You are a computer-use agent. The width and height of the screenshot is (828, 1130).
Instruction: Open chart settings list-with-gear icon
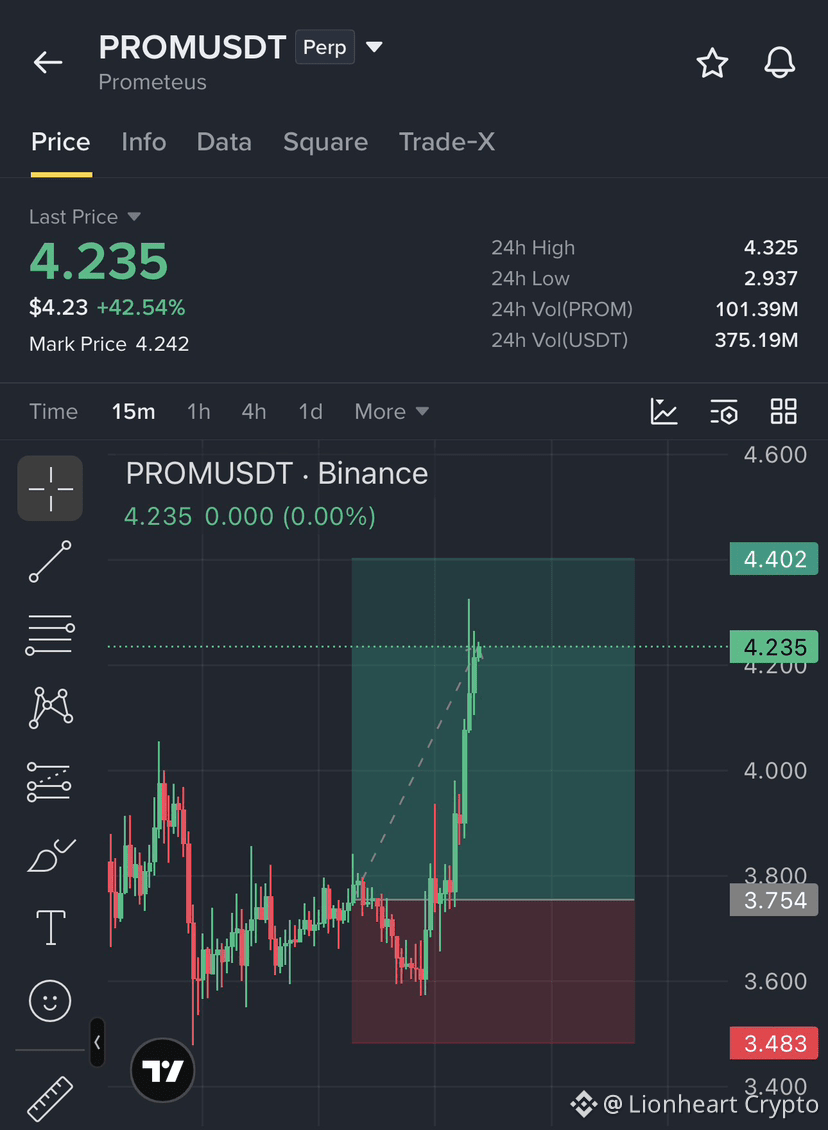[724, 411]
